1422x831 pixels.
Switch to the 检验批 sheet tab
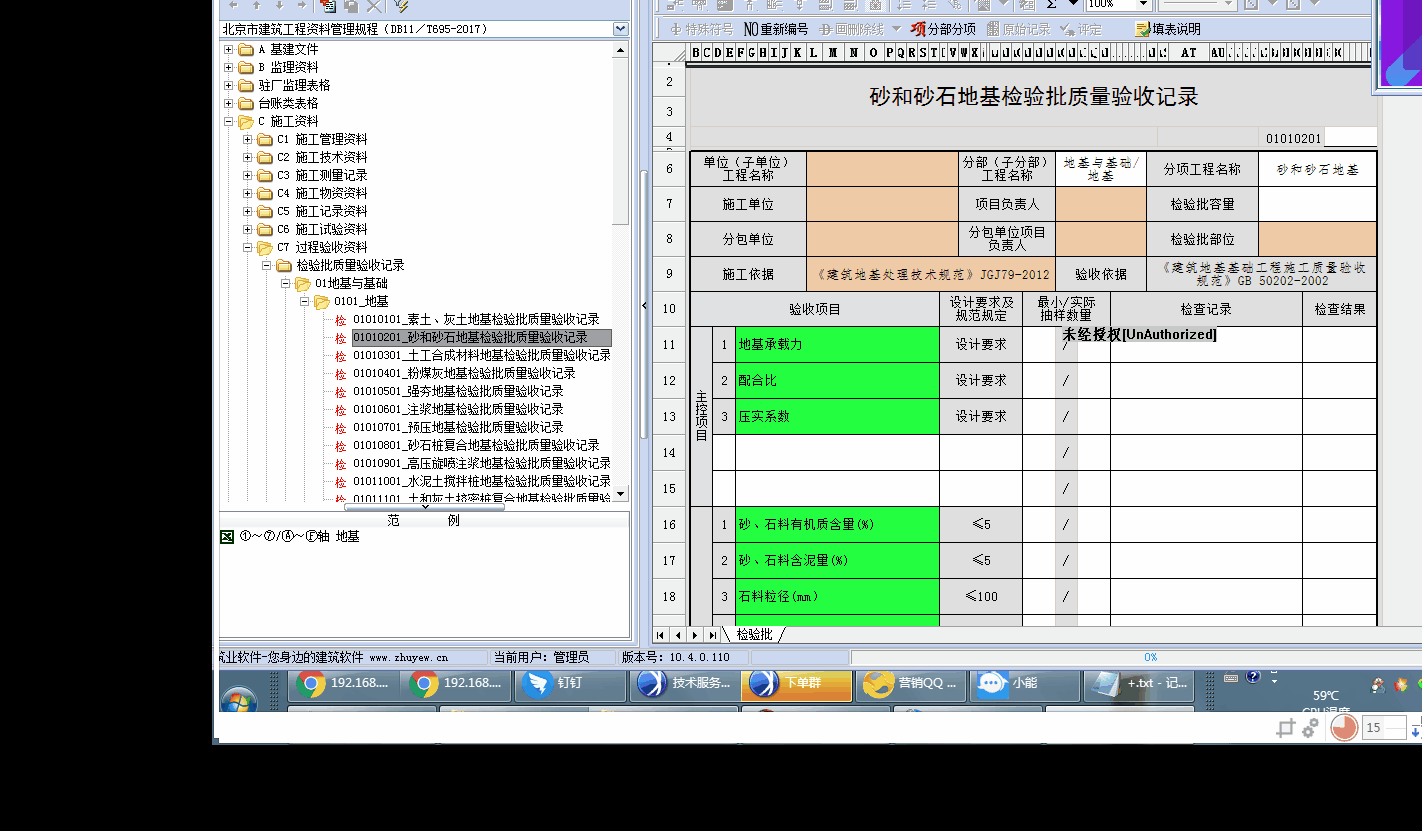coord(754,635)
